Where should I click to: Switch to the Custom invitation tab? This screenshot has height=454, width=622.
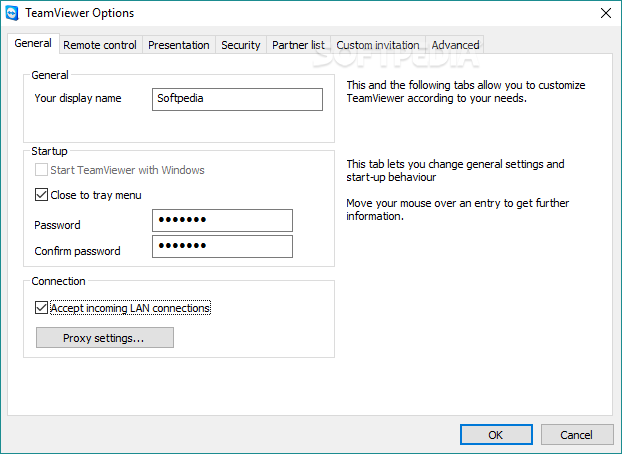click(x=378, y=45)
